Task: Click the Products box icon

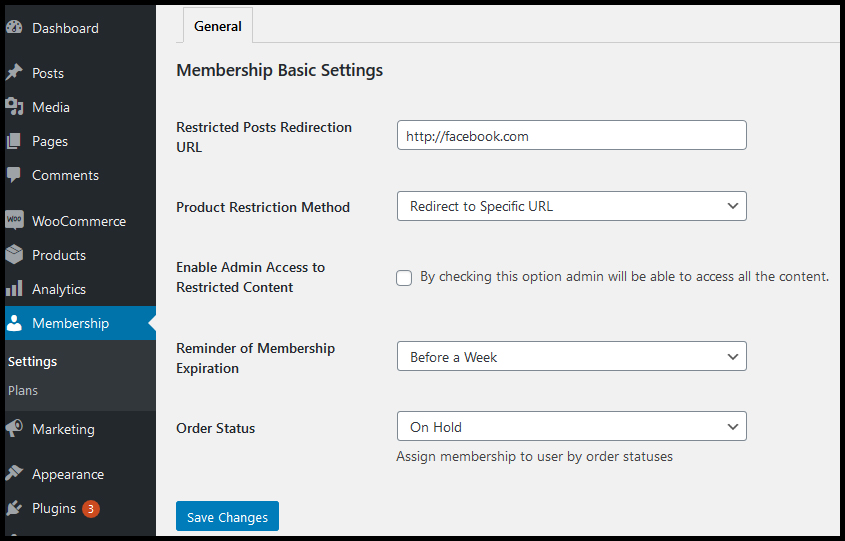Action: 15,254
